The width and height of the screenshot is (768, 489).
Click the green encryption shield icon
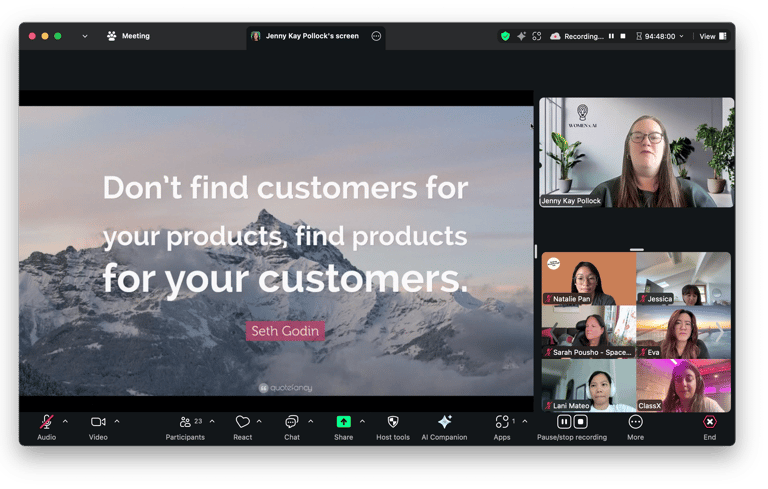click(505, 36)
